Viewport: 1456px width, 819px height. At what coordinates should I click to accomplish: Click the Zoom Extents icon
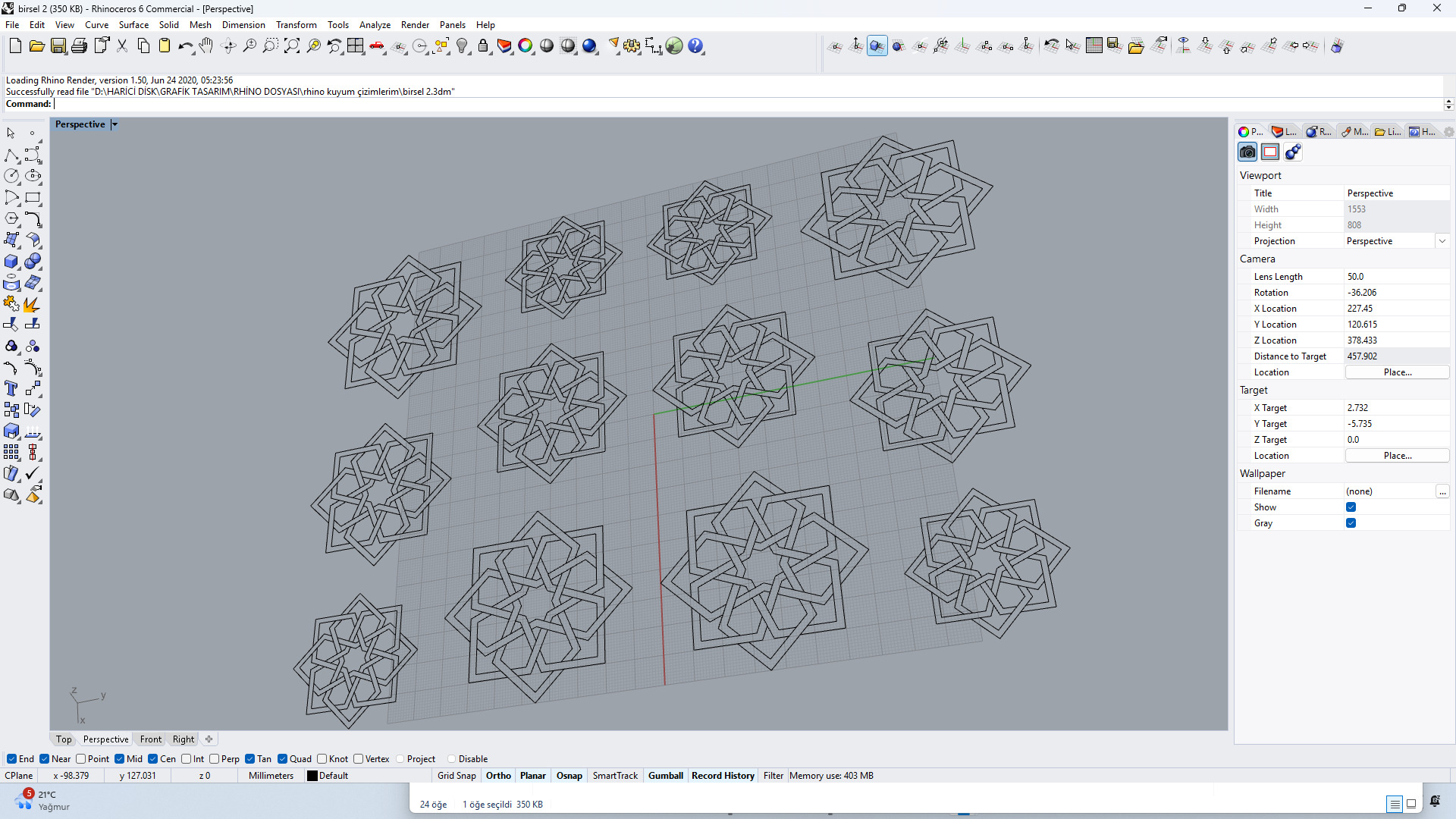click(291, 46)
